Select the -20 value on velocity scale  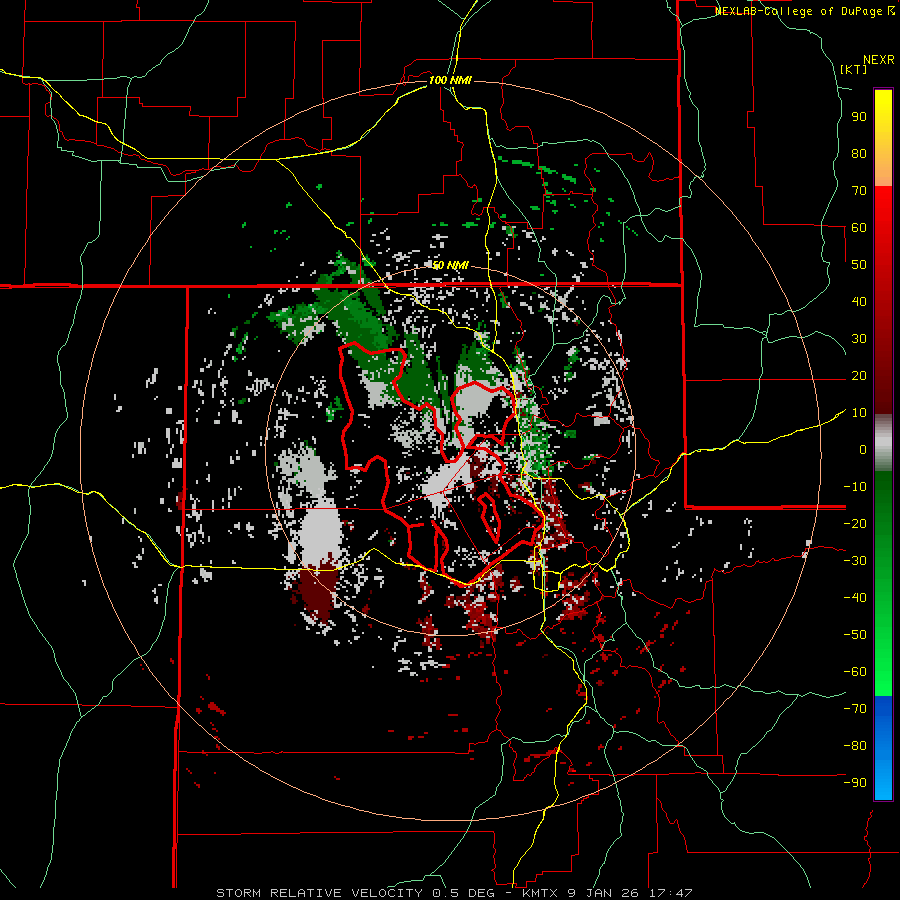point(855,524)
